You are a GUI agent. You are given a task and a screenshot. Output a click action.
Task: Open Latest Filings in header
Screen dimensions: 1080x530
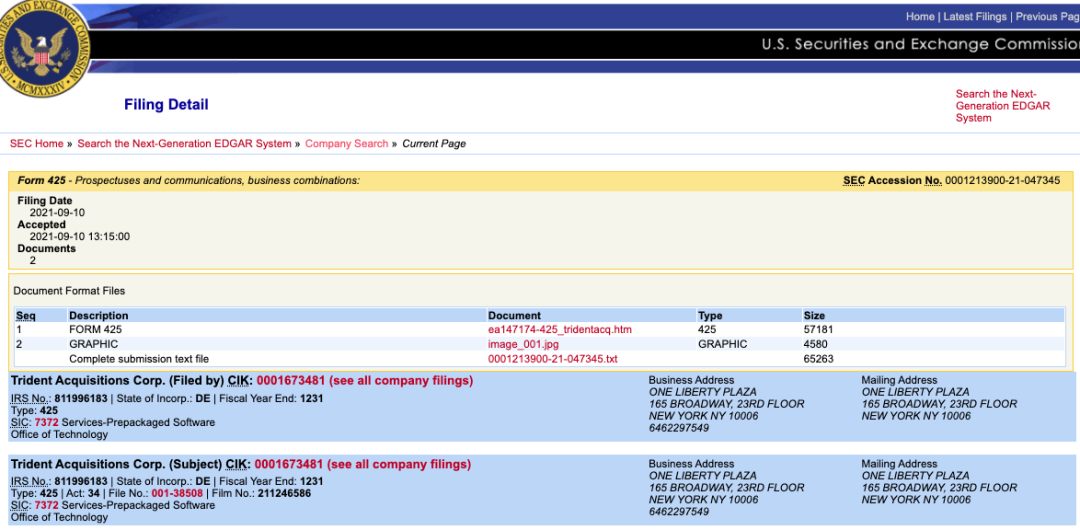(x=975, y=17)
